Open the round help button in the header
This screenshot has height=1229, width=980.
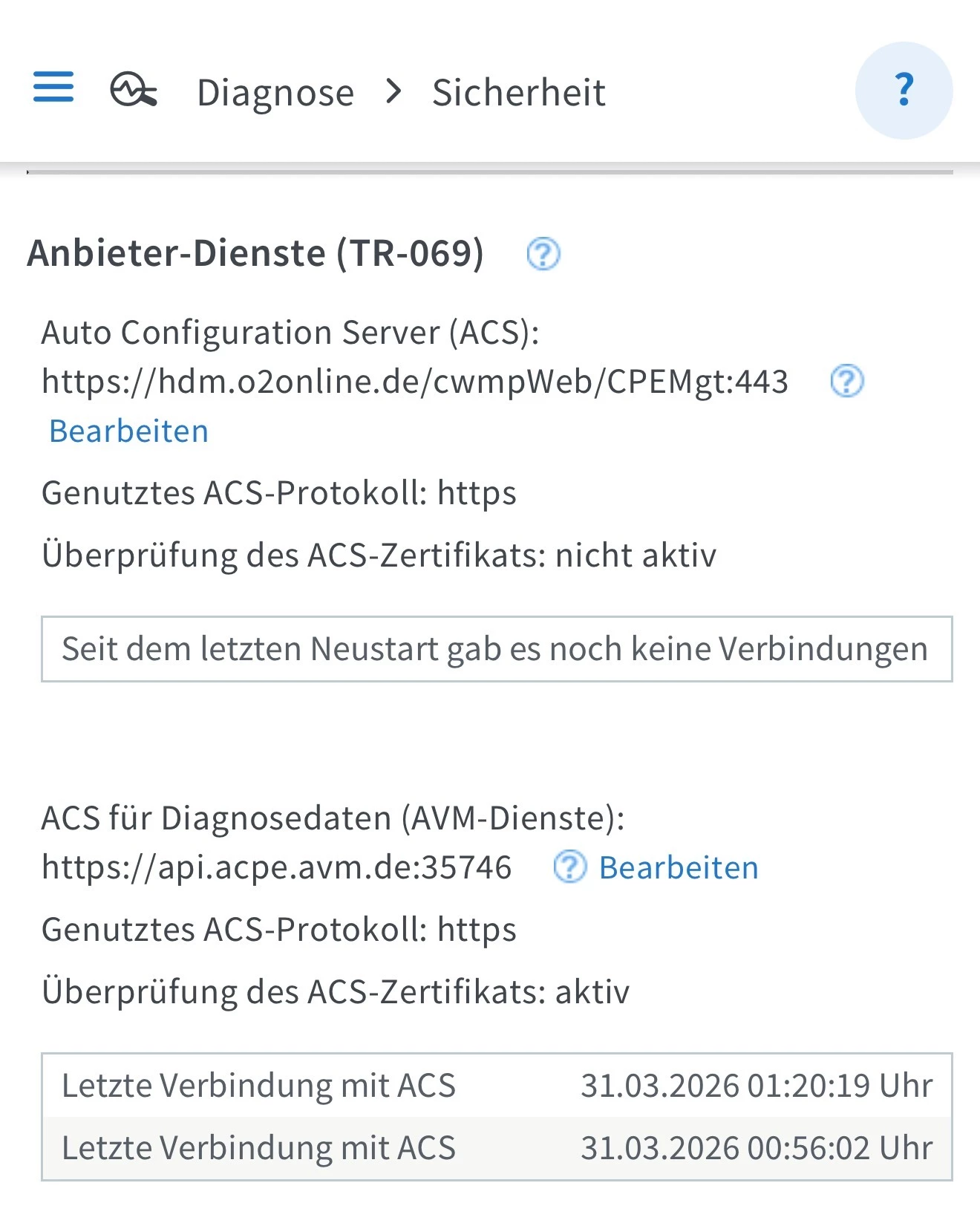tap(904, 91)
